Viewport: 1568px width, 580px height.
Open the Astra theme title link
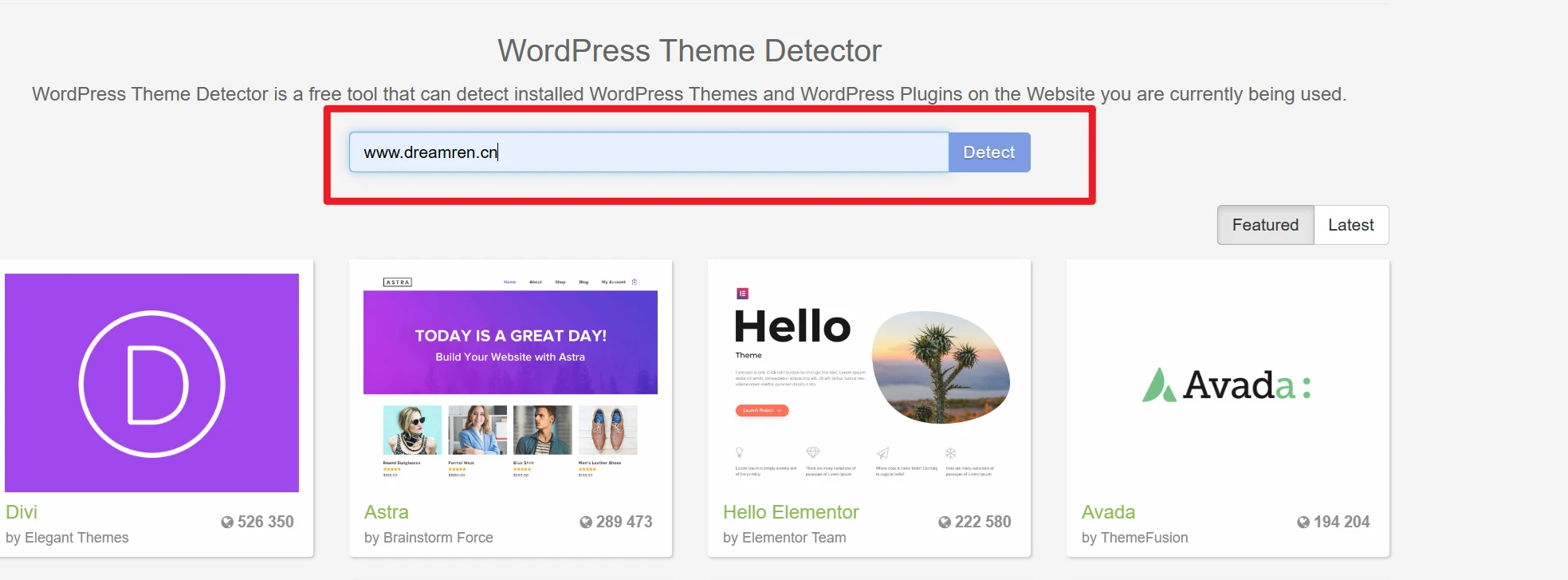(387, 512)
